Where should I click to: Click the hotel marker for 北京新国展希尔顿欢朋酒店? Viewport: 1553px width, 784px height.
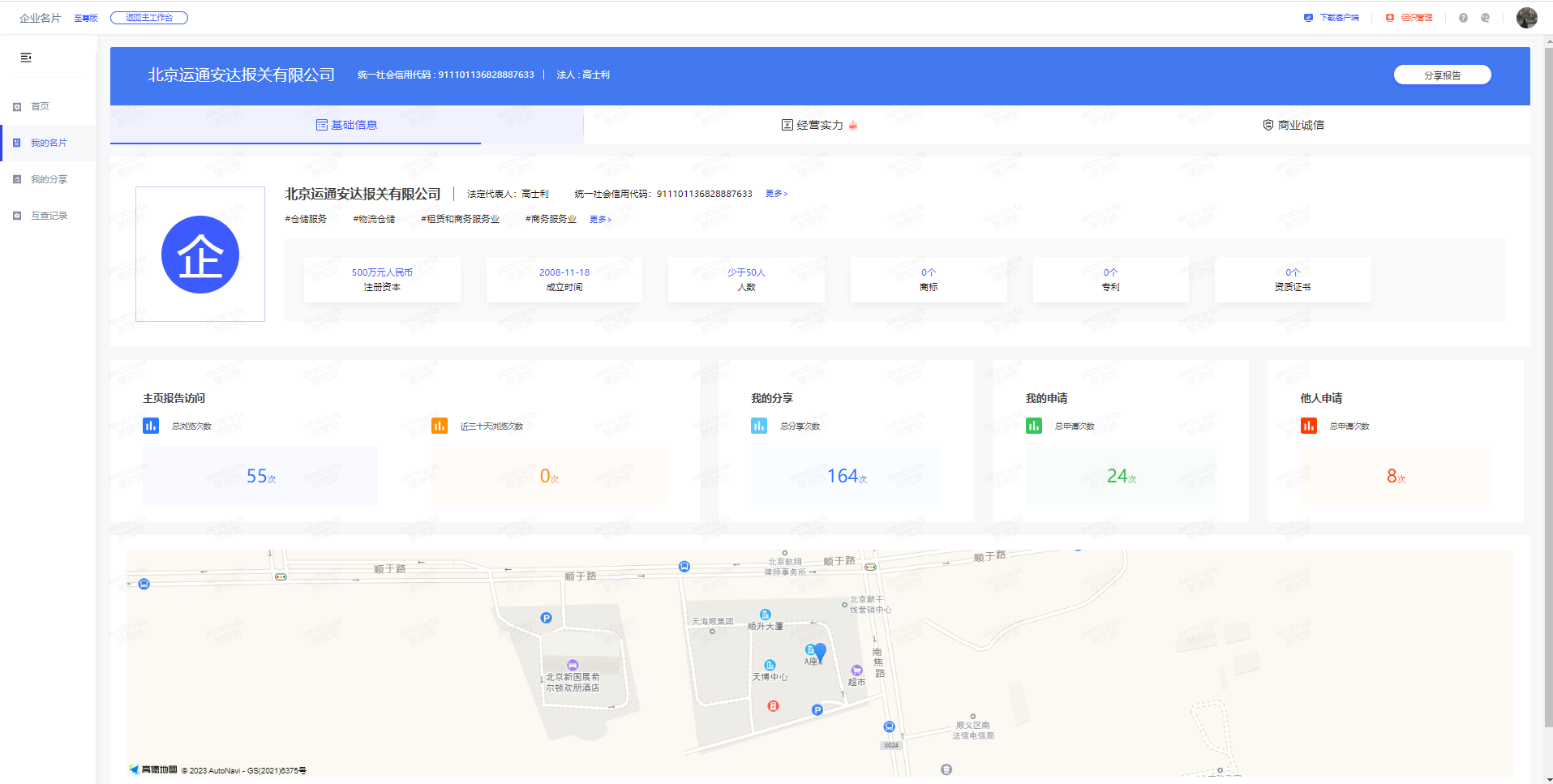click(x=573, y=666)
